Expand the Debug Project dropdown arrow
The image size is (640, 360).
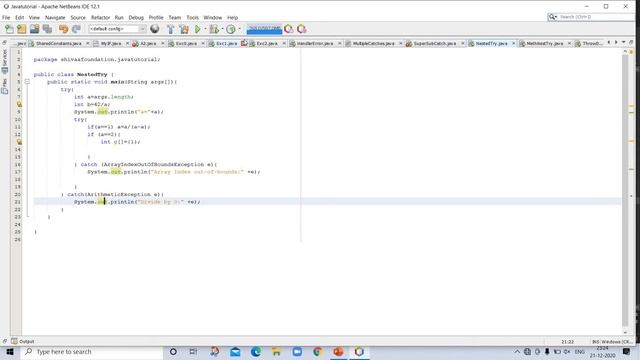tap(222, 29)
